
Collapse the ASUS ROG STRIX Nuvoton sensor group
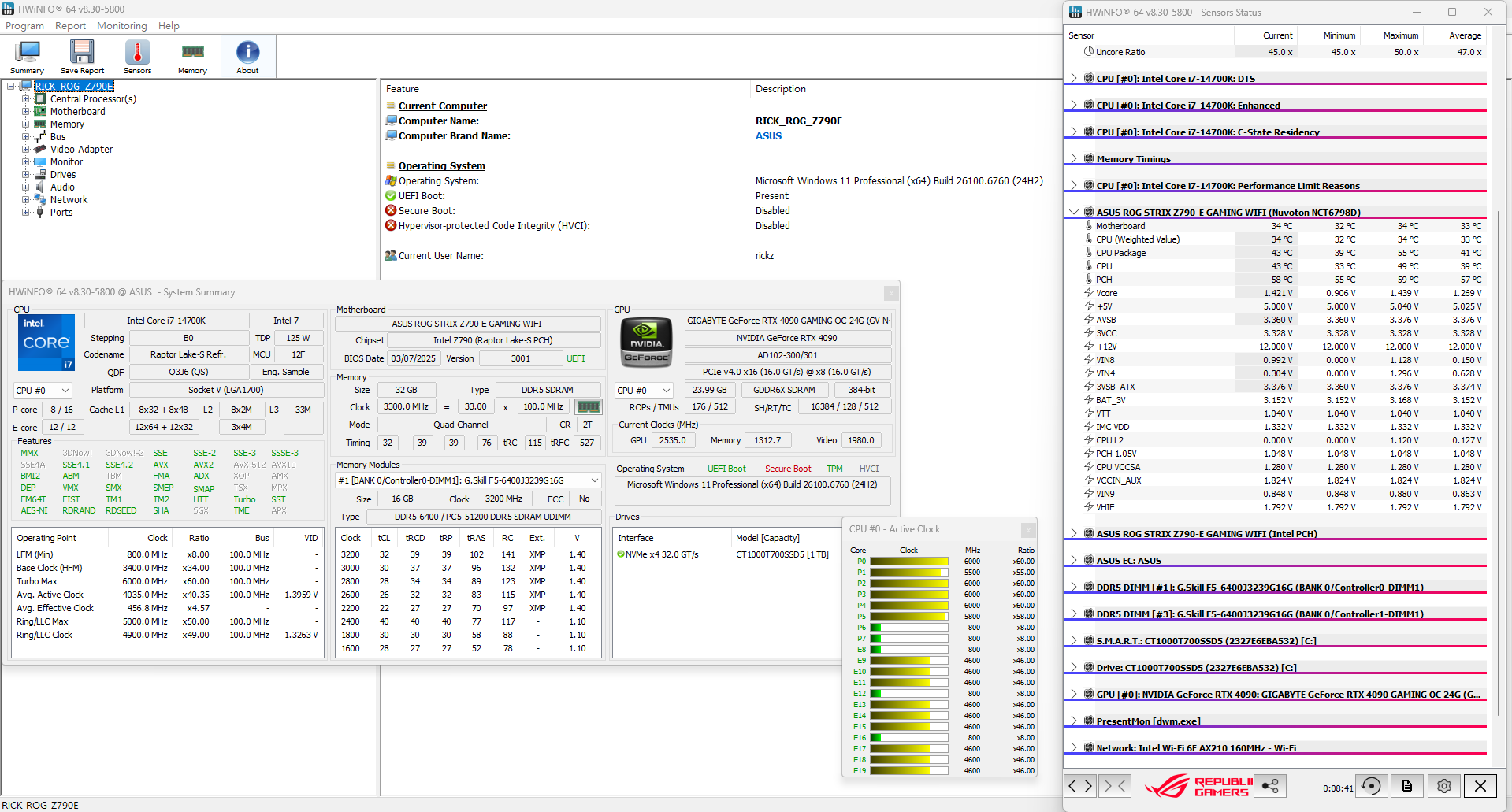click(1073, 212)
